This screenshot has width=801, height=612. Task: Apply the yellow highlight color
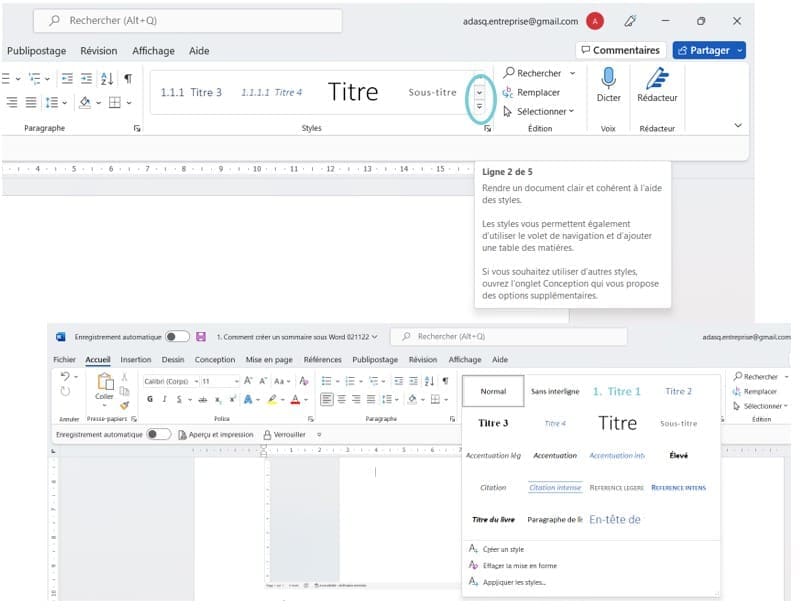point(272,399)
